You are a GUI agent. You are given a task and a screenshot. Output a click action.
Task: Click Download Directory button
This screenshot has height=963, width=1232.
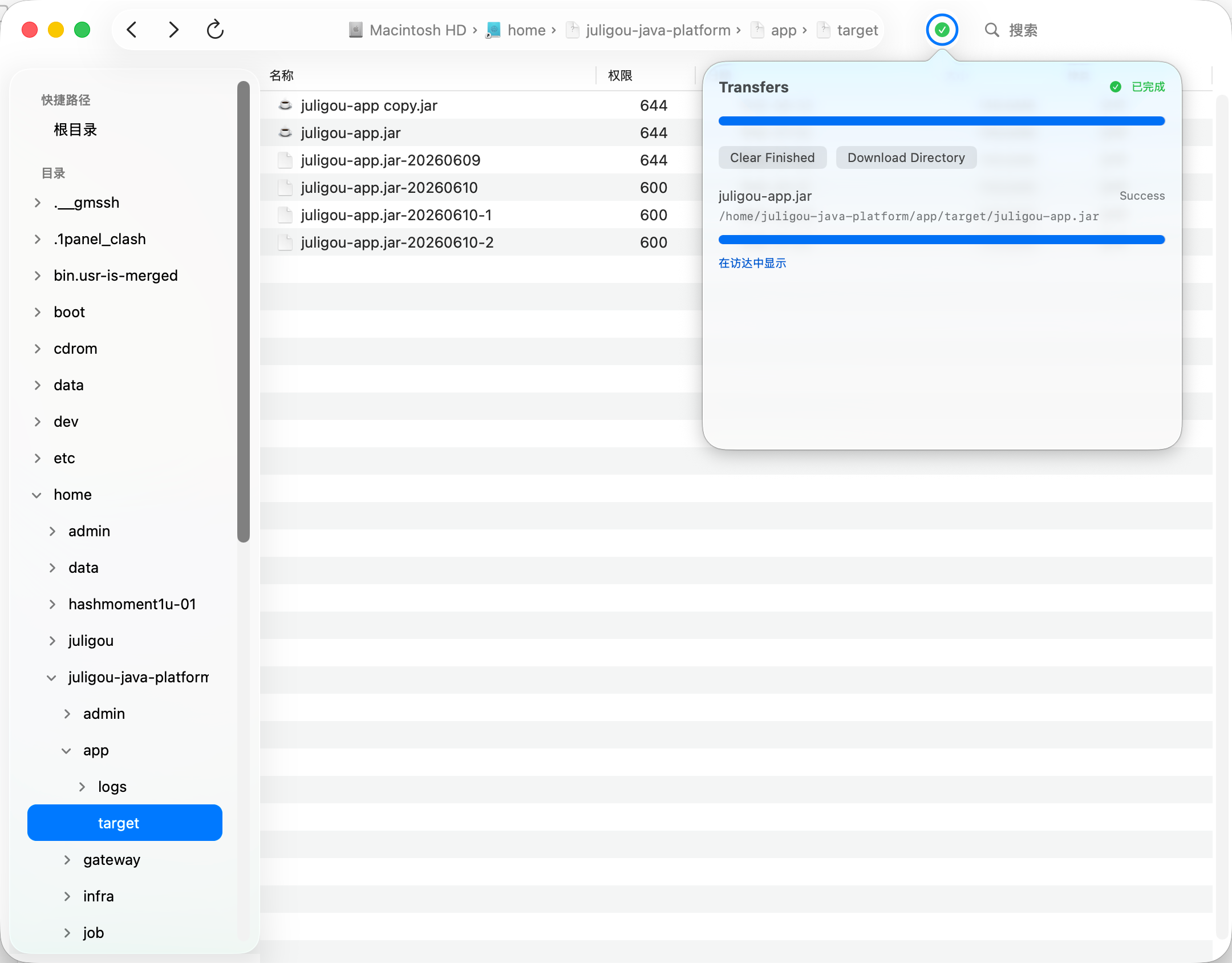coord(906,157)
